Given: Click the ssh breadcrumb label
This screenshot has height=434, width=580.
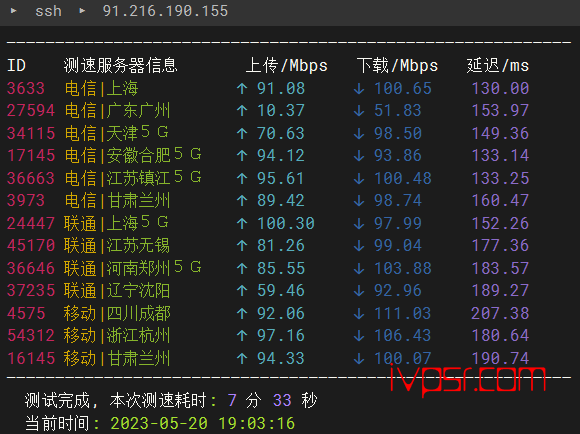Looking at the screenshot, I should [48, 11].
